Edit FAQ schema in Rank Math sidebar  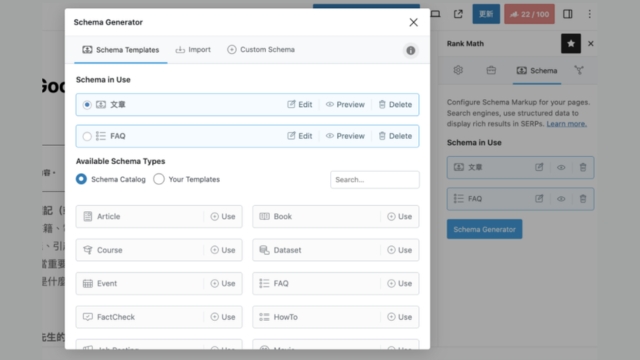539,199
